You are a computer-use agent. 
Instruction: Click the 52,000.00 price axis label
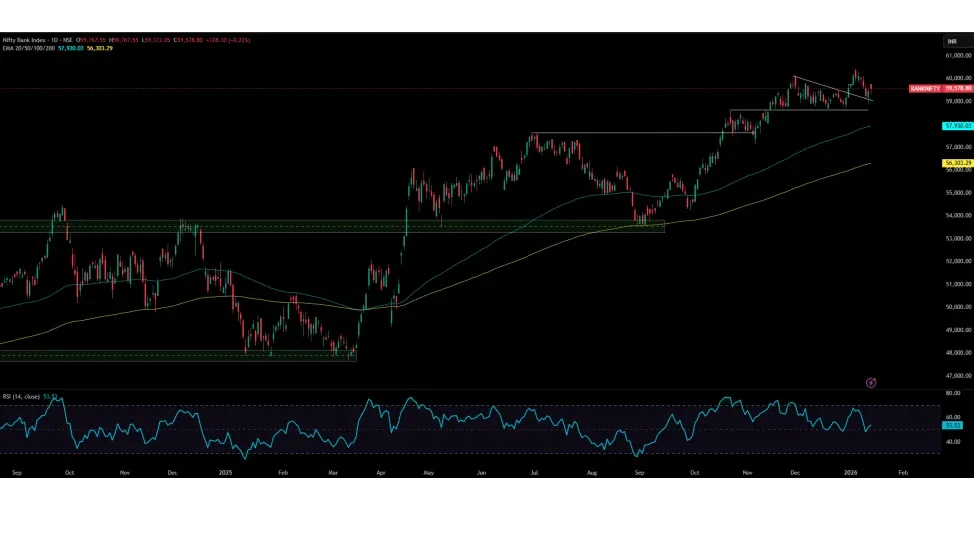pos(958,262)
